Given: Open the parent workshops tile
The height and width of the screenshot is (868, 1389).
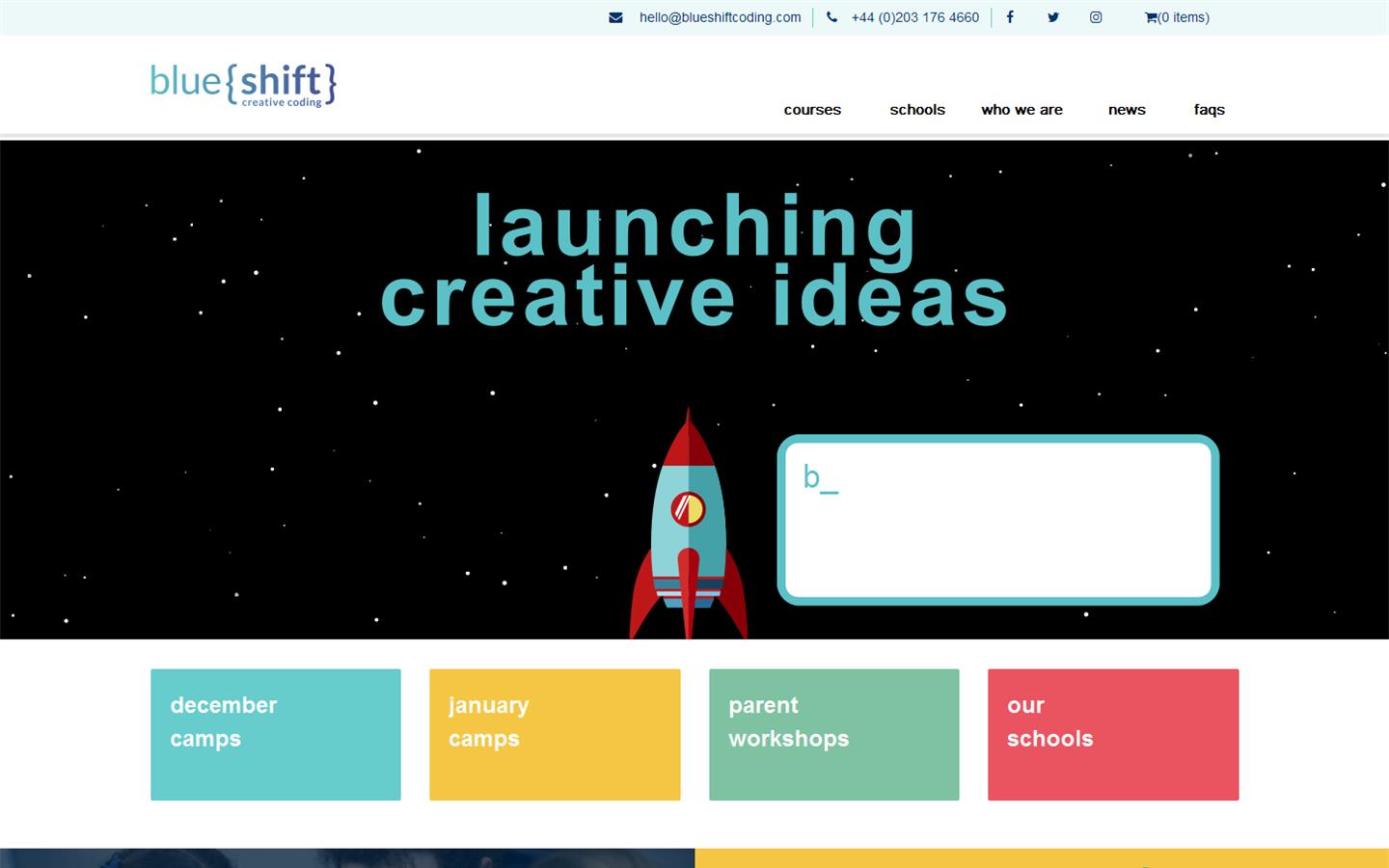Looking at the screenshot, I should [x=833, y=734].
